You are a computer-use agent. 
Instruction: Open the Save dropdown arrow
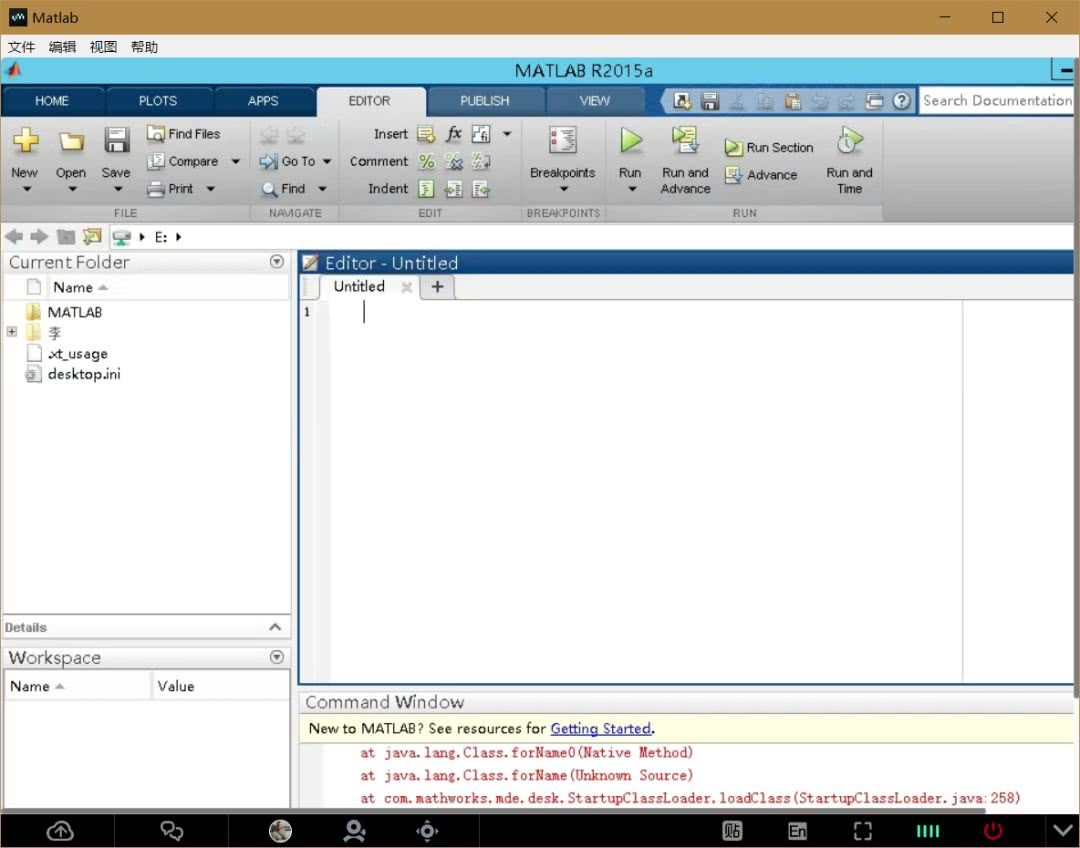point(118,189)
